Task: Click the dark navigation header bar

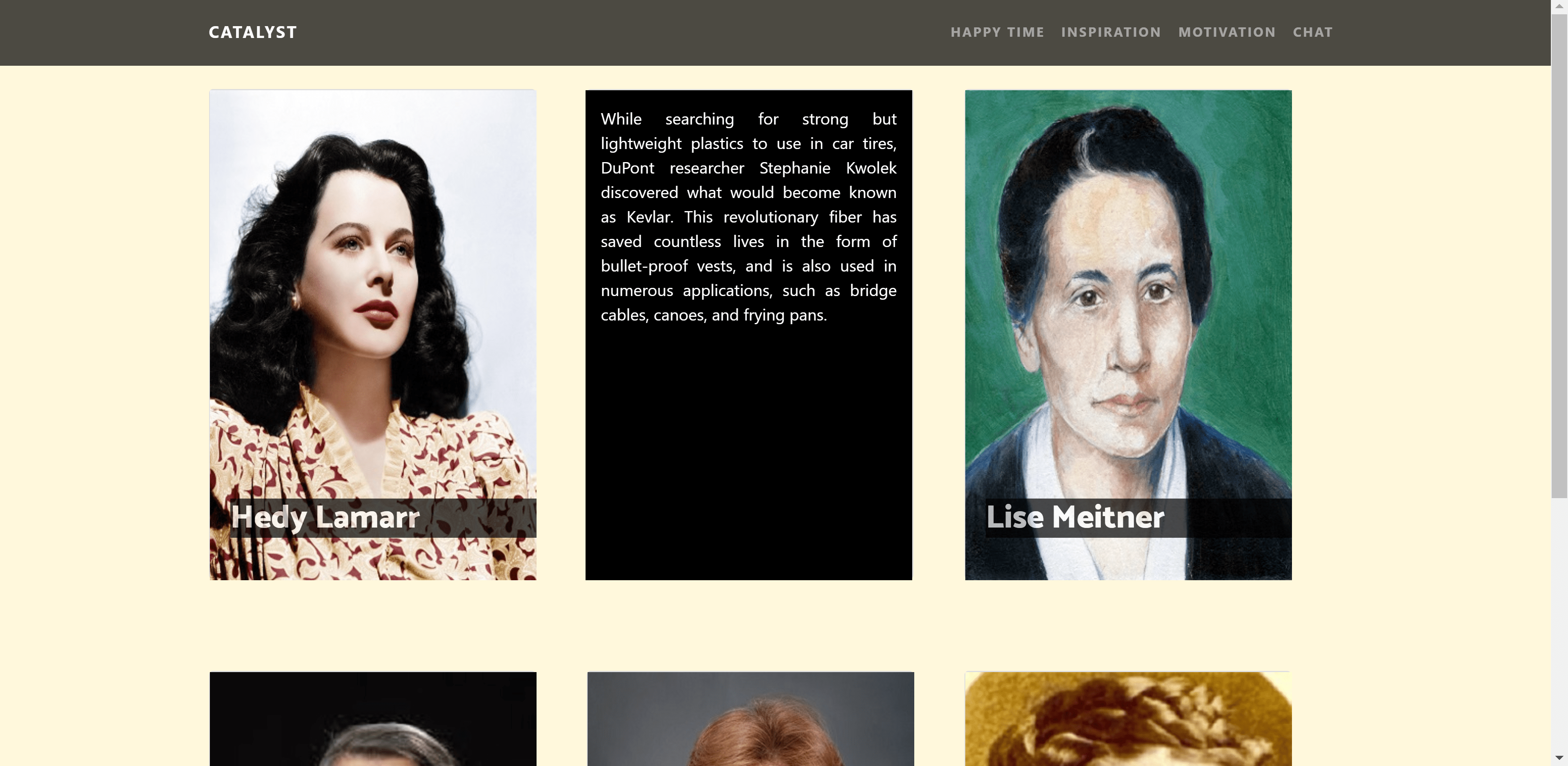Action: pyautogui.click(x=775, y=32)
